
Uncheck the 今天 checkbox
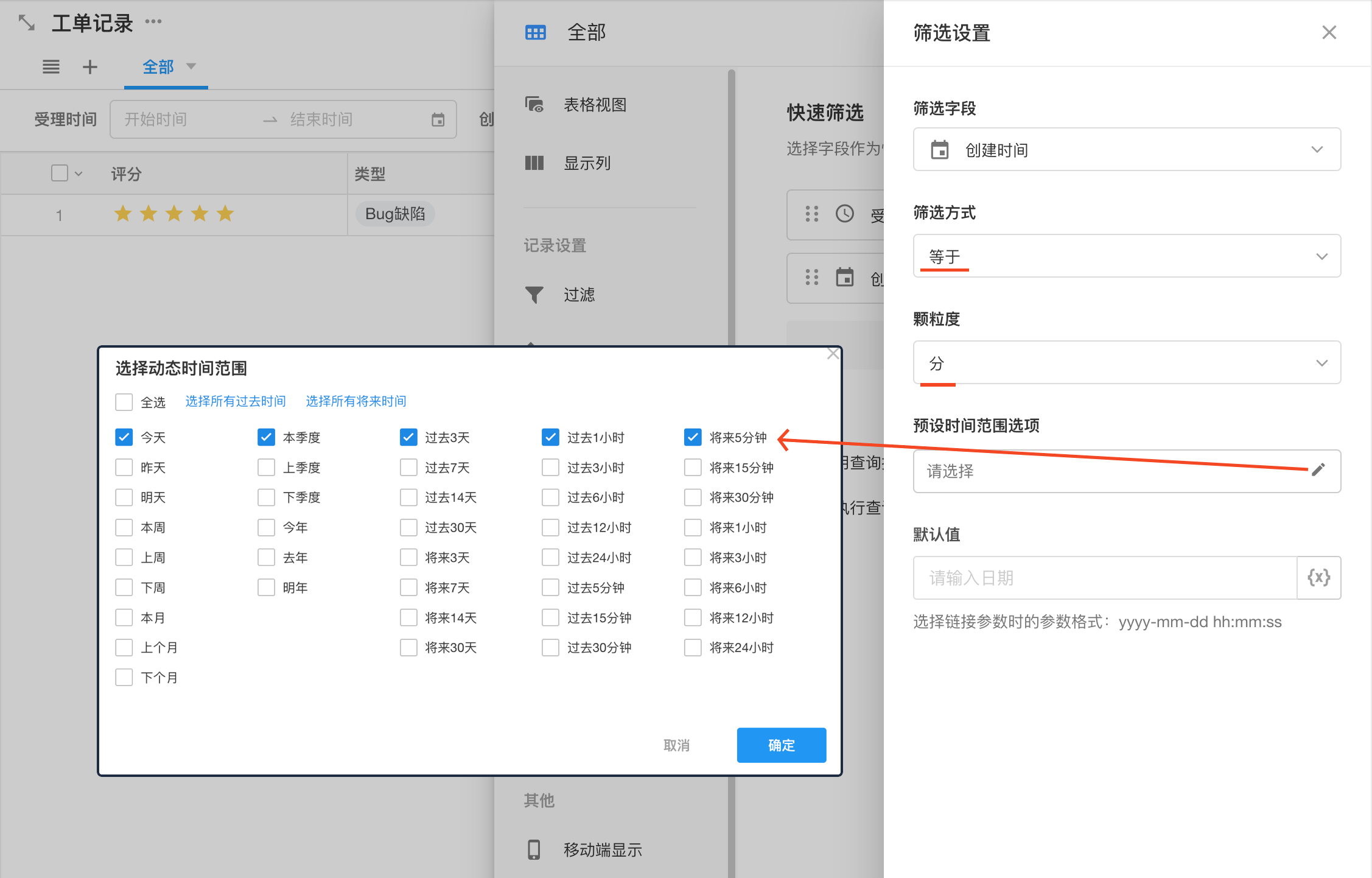(124, 437)
